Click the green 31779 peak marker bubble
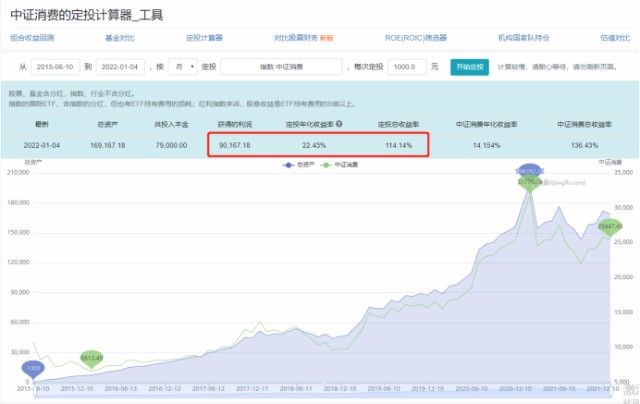640x404 pixels. (x=529, y=183)
